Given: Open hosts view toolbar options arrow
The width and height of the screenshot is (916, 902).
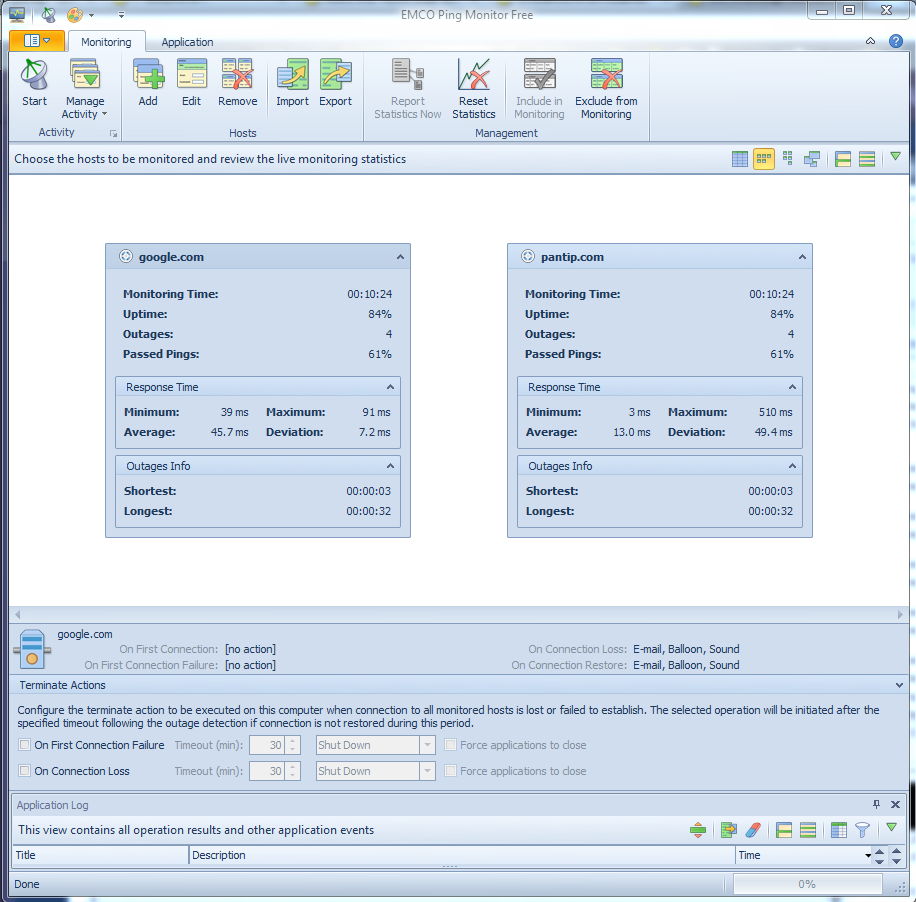Looking at the screenshot, I should [896, 157].
